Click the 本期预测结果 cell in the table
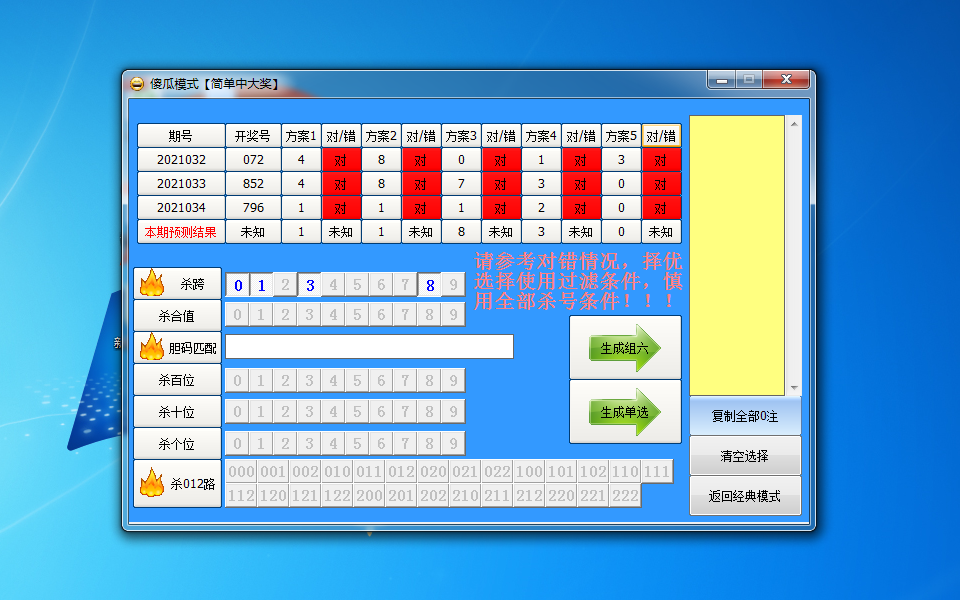This screenshot has width=960, height=600. pyautogui.click(x=180, y=231)
